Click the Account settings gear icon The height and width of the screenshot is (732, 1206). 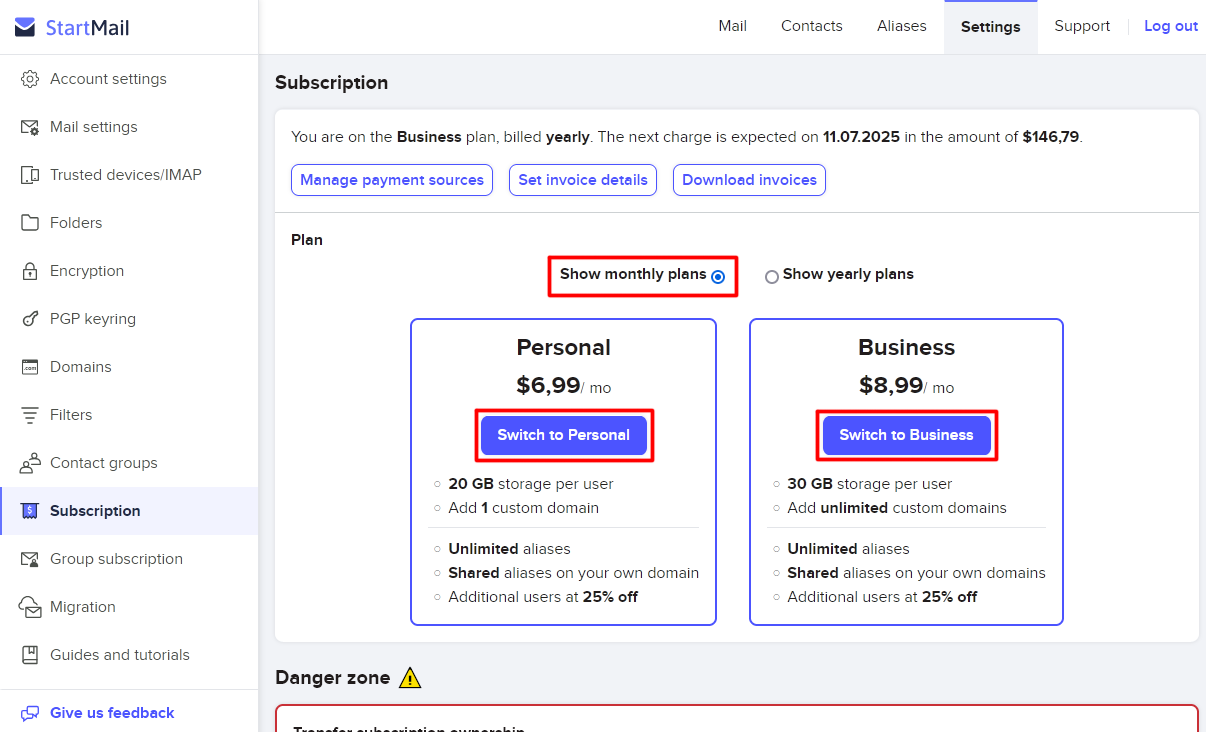pyautogui.click(x=30, y=79)
